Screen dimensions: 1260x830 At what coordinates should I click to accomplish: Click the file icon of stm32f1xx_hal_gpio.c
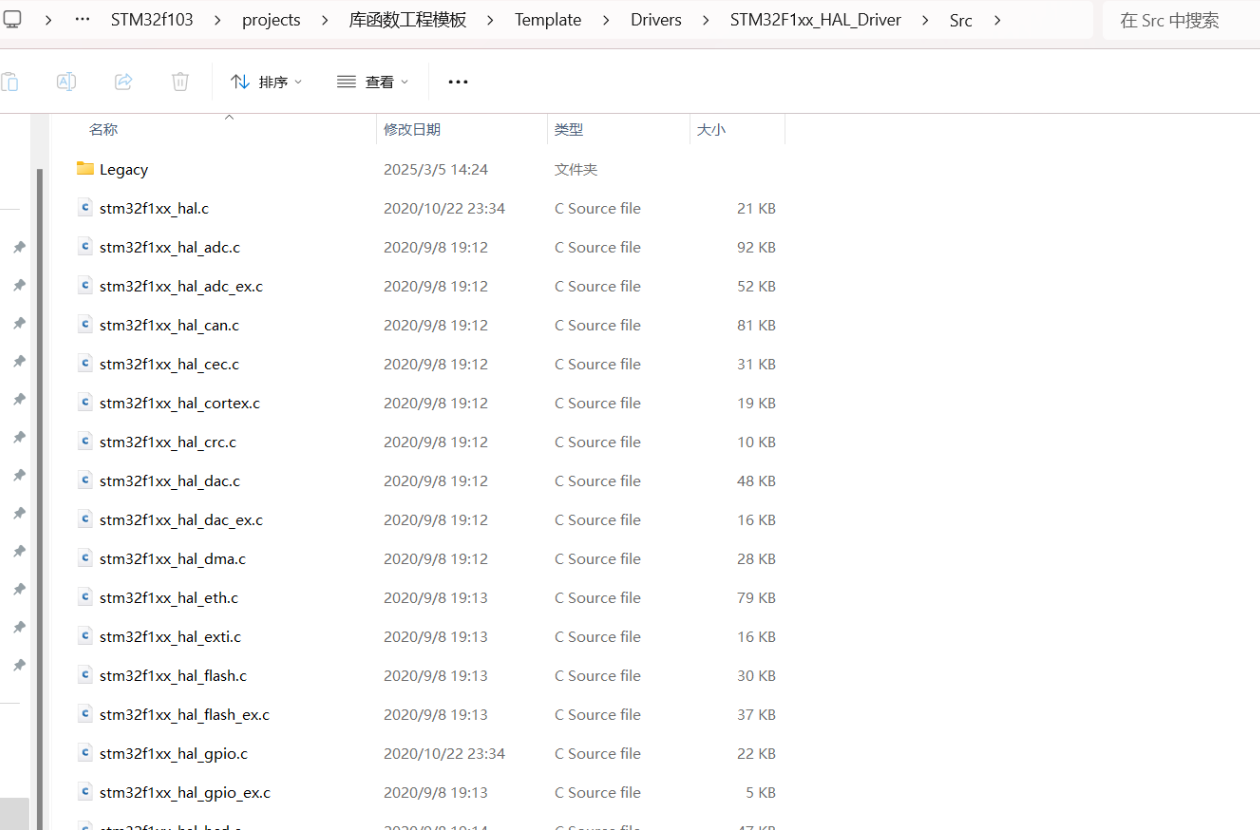(85, 754)
